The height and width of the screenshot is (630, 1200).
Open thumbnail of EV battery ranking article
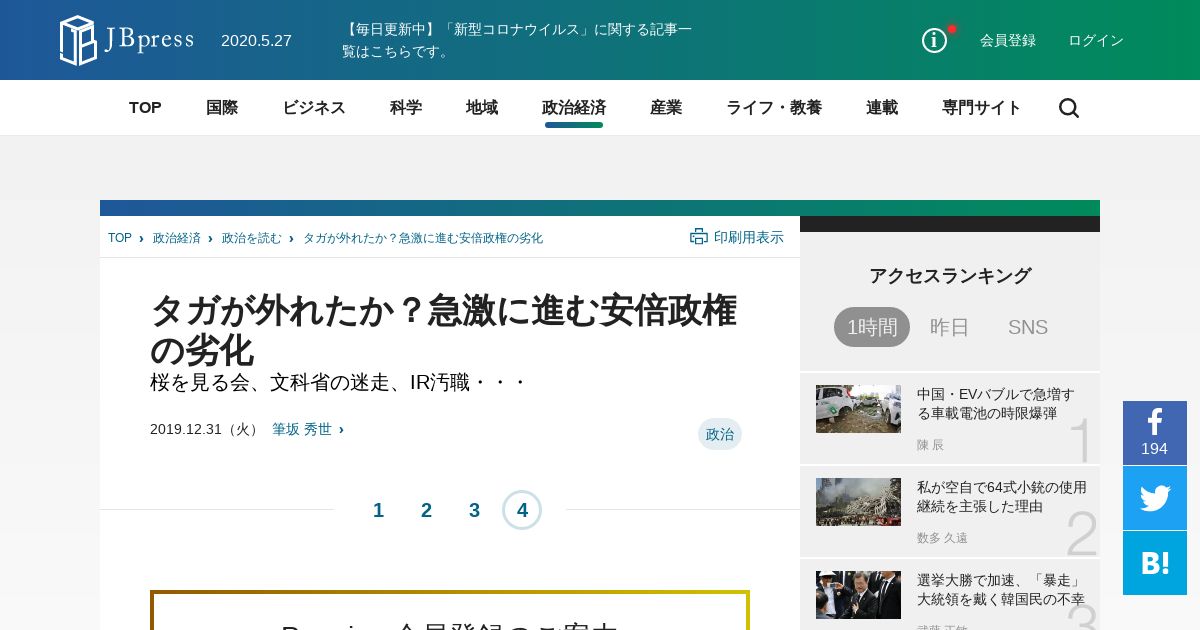pyautogui.click(x=858, y=409)
